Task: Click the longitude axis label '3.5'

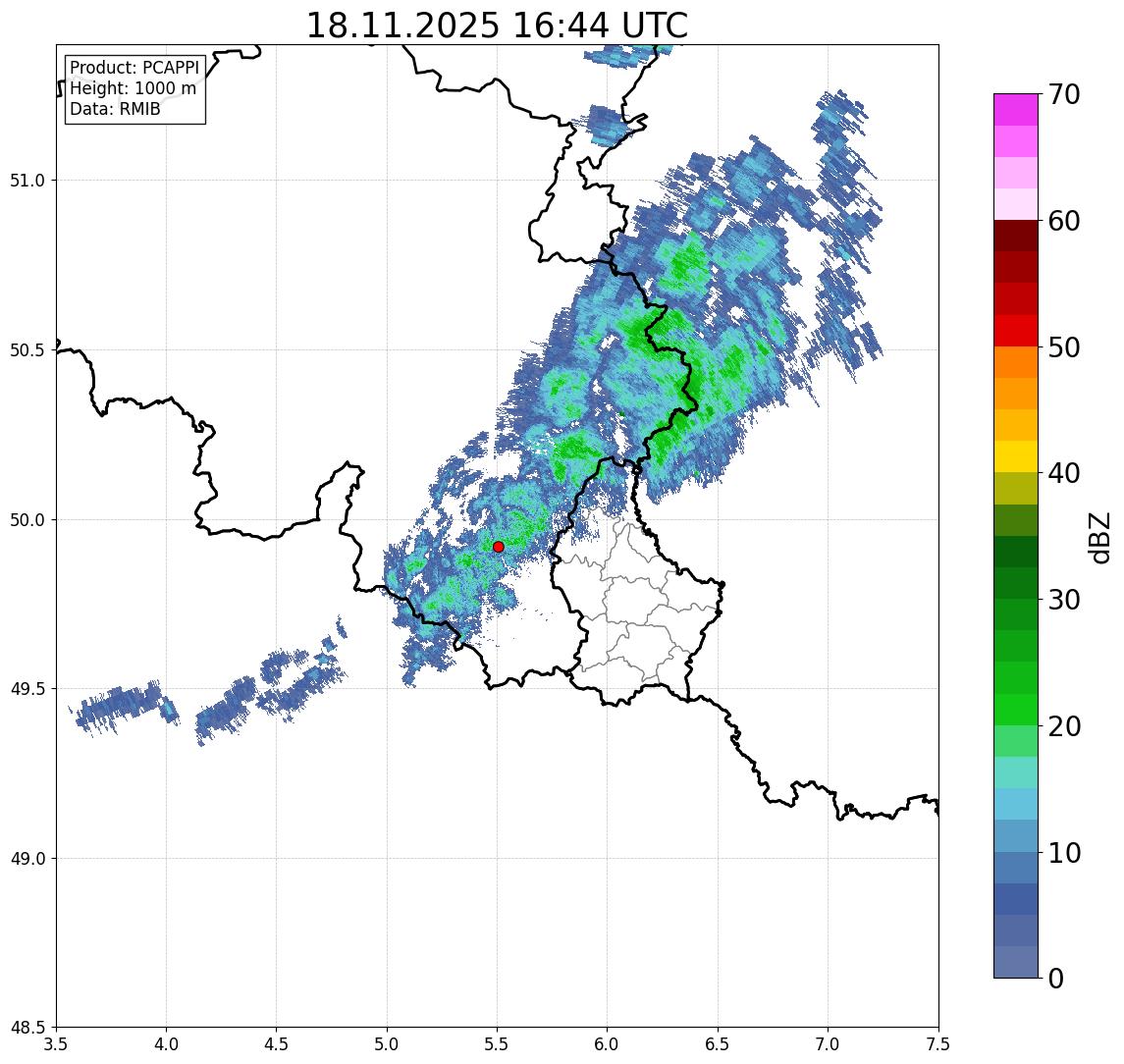Action: (56, 1044)
